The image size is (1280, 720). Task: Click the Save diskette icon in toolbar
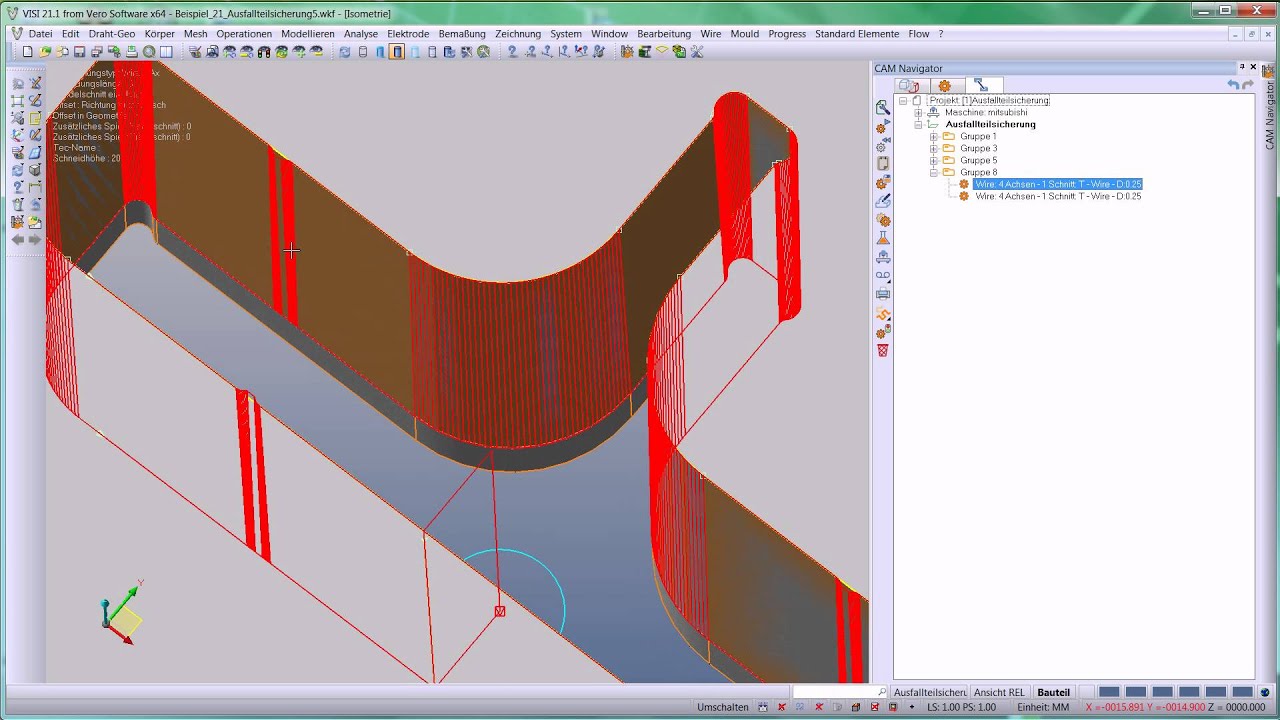[x=79, y=51]
